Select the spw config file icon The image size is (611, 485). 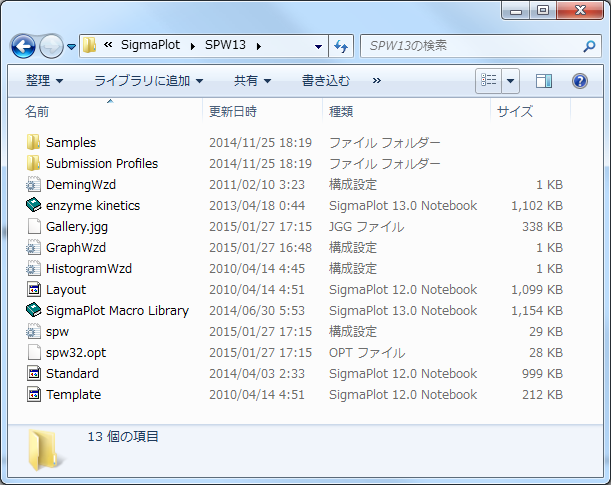(34, 332)
